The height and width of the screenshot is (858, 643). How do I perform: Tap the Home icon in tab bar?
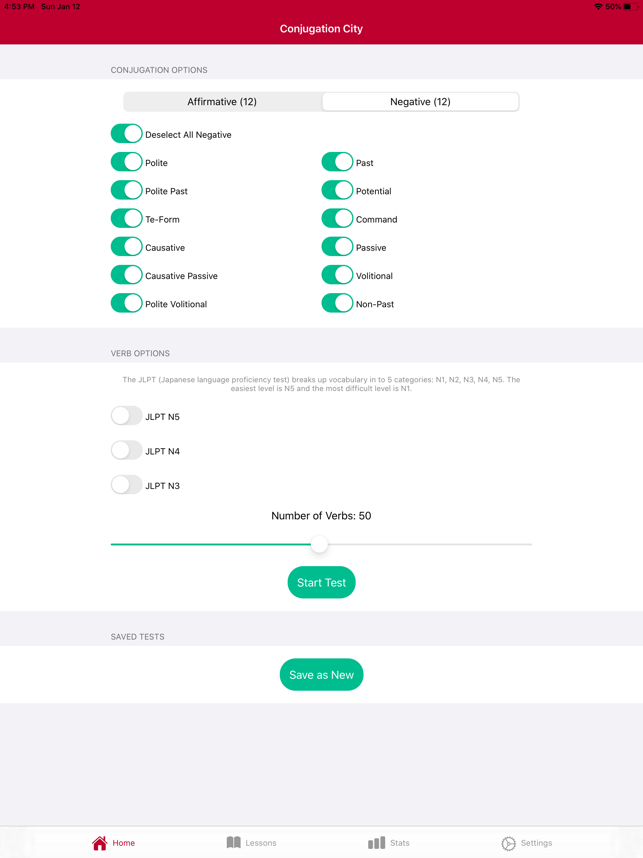(100, 843)
